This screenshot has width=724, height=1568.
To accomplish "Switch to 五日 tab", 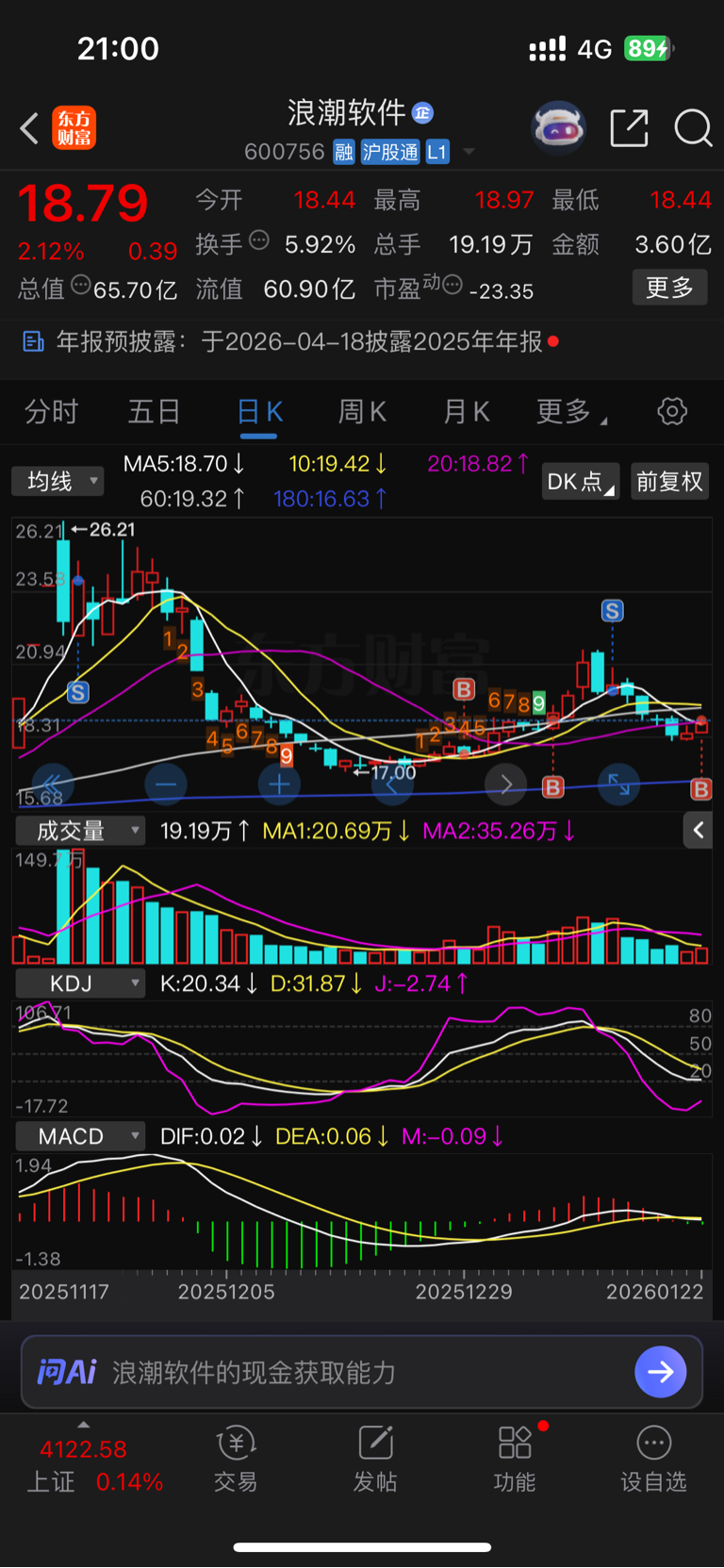I will coord(155,412).
